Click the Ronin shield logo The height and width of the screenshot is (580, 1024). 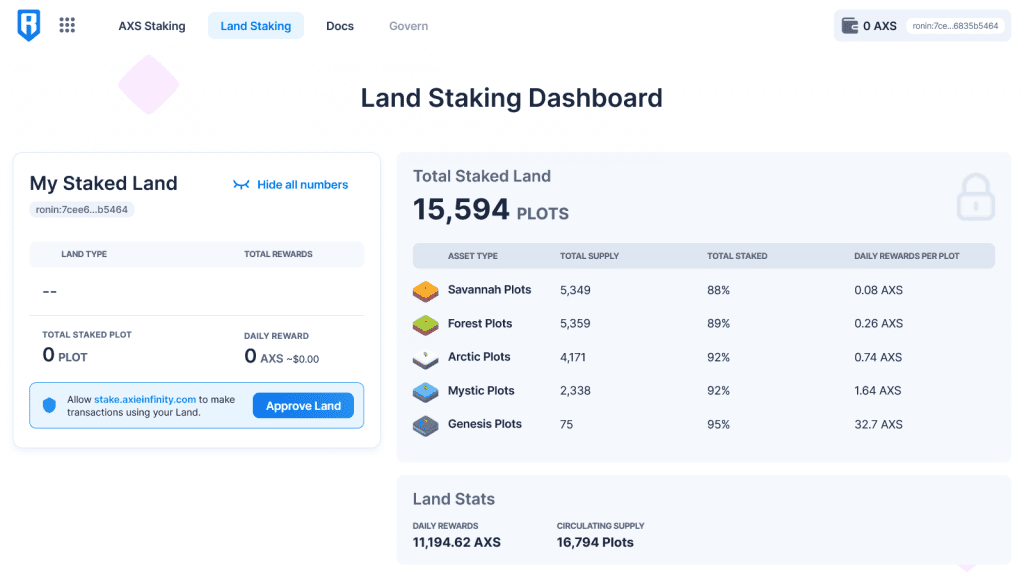(29, 26)
